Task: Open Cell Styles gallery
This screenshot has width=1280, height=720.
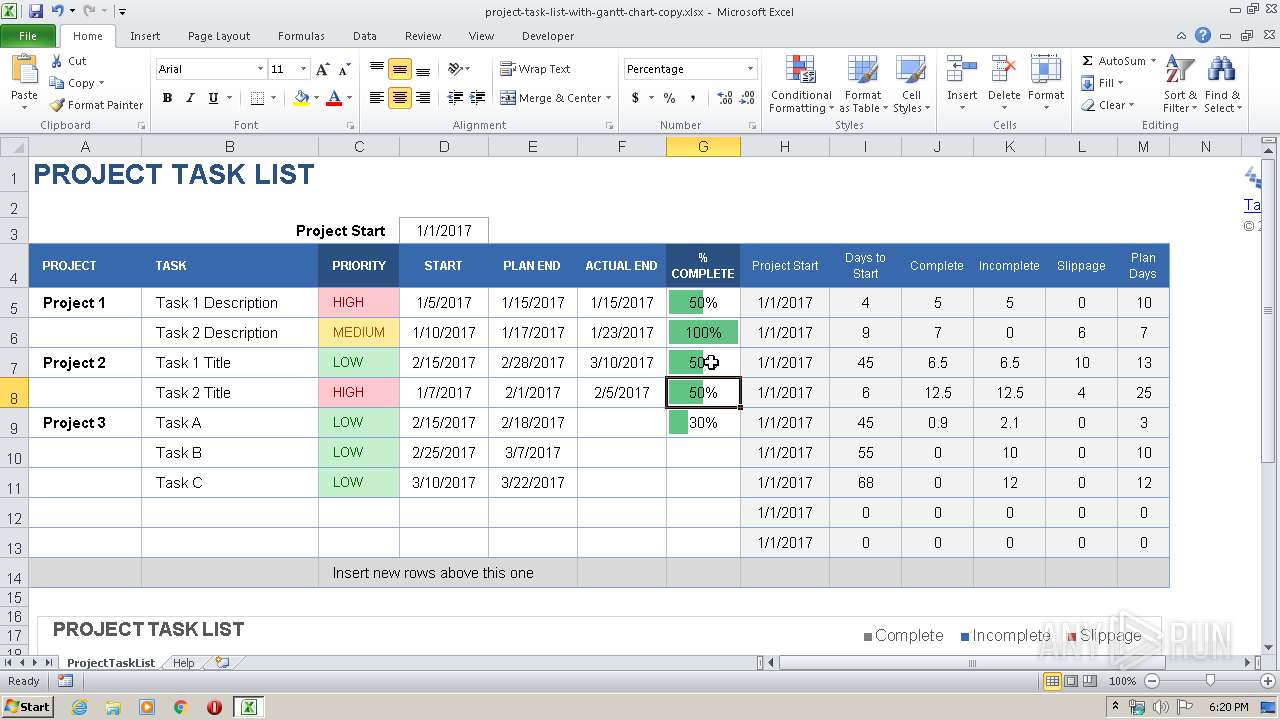Action: tap(911, 84)
